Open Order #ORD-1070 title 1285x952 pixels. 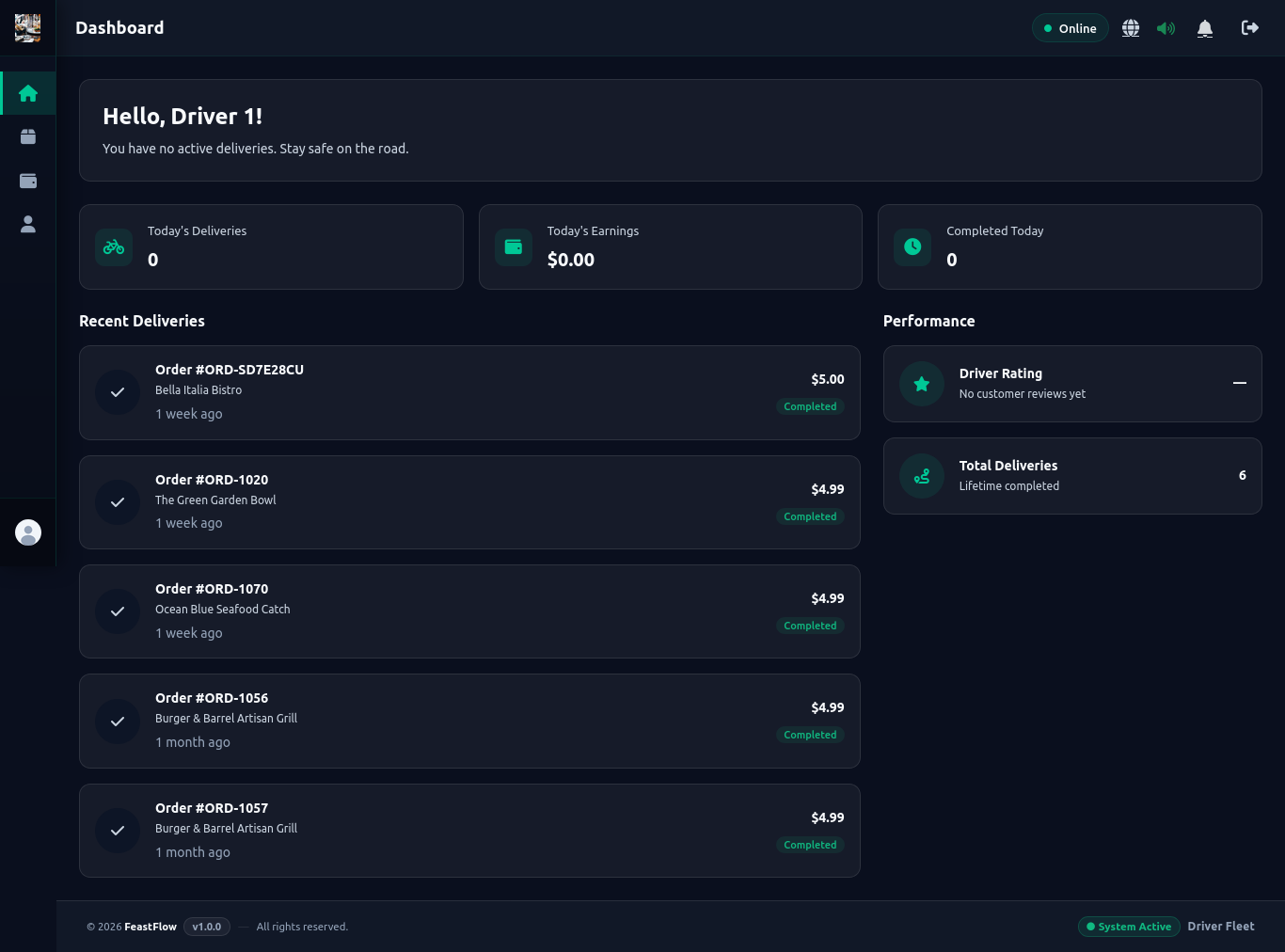click(x=212, y=589)
